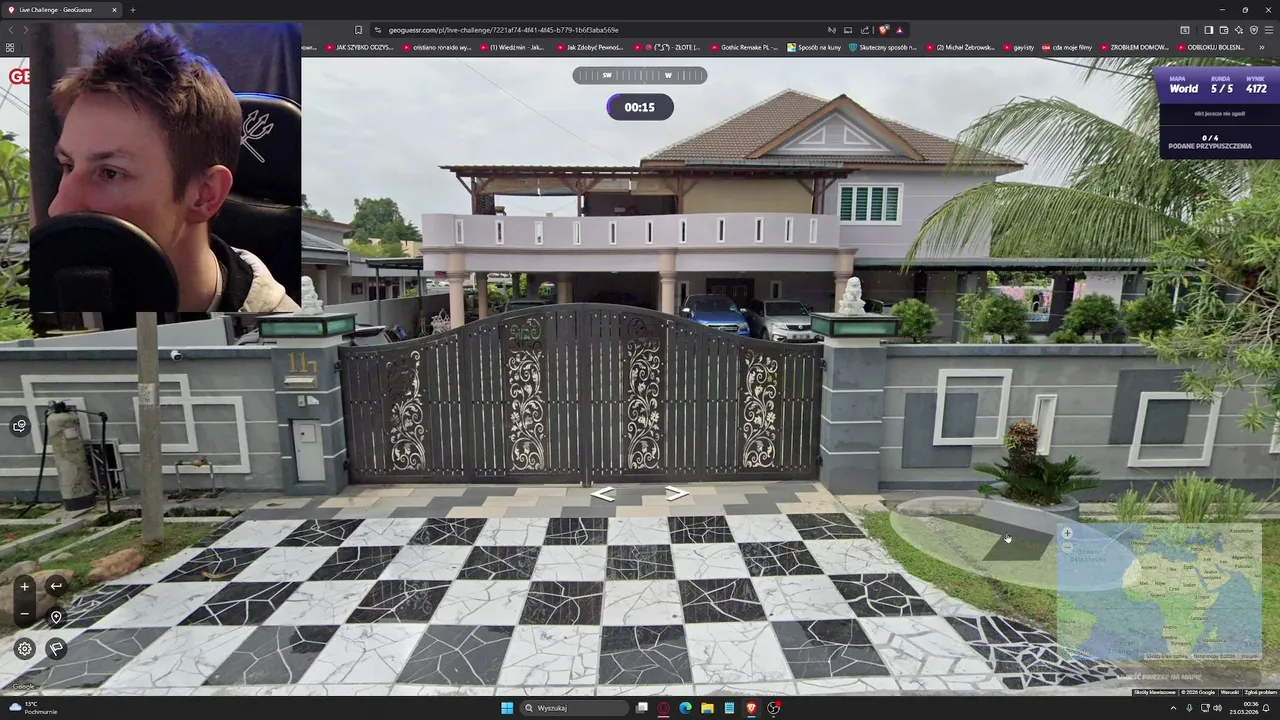Bookmark this page icon in address bar
This screenshot has height=720, width=1280.
pos(359,30)
